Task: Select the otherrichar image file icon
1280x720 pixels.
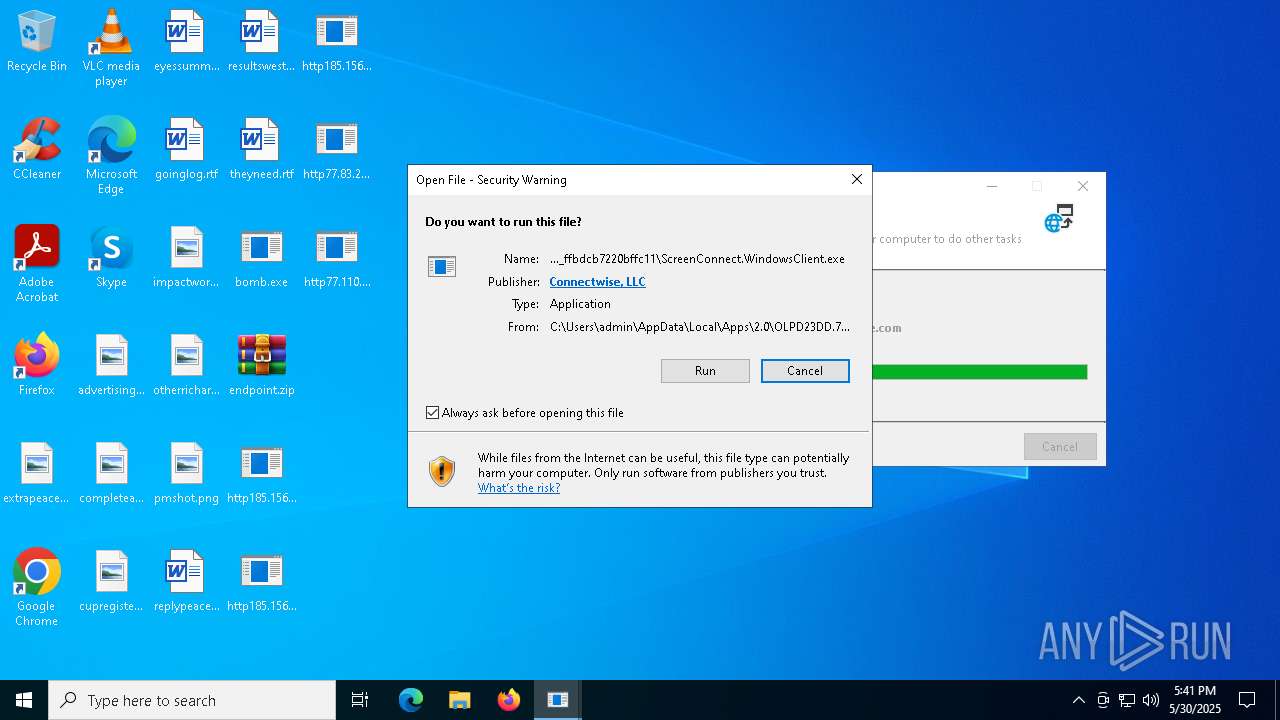Action: (186, 365)
